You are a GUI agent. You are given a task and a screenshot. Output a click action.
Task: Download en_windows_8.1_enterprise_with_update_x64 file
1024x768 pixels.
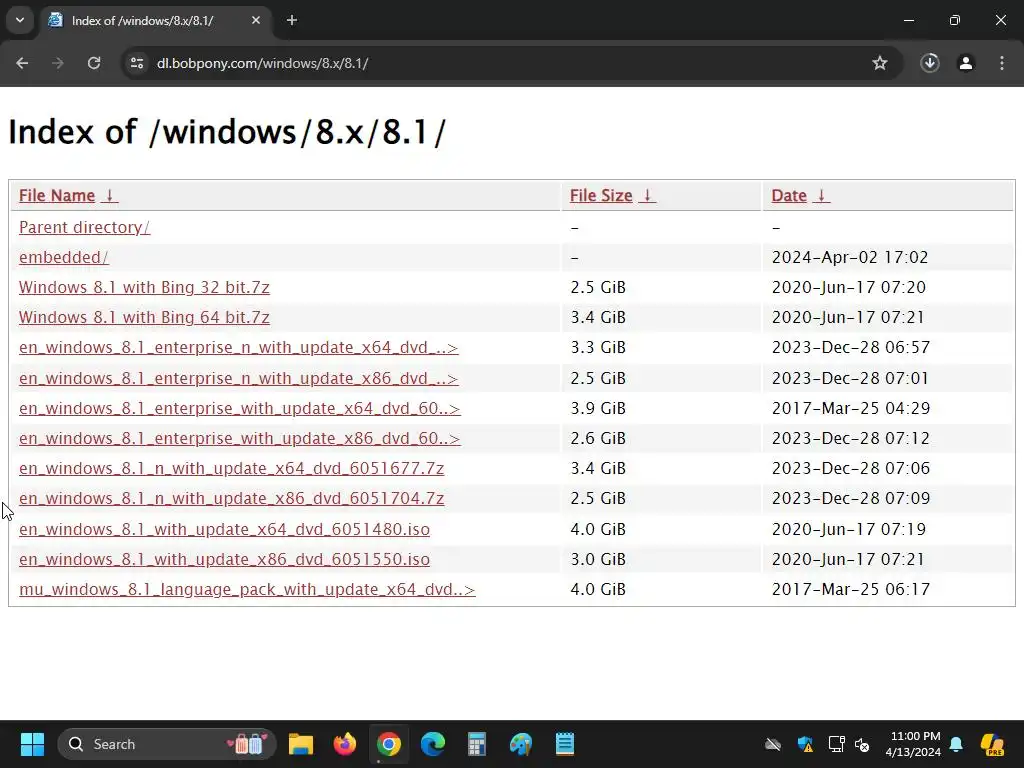pos(240,408)
